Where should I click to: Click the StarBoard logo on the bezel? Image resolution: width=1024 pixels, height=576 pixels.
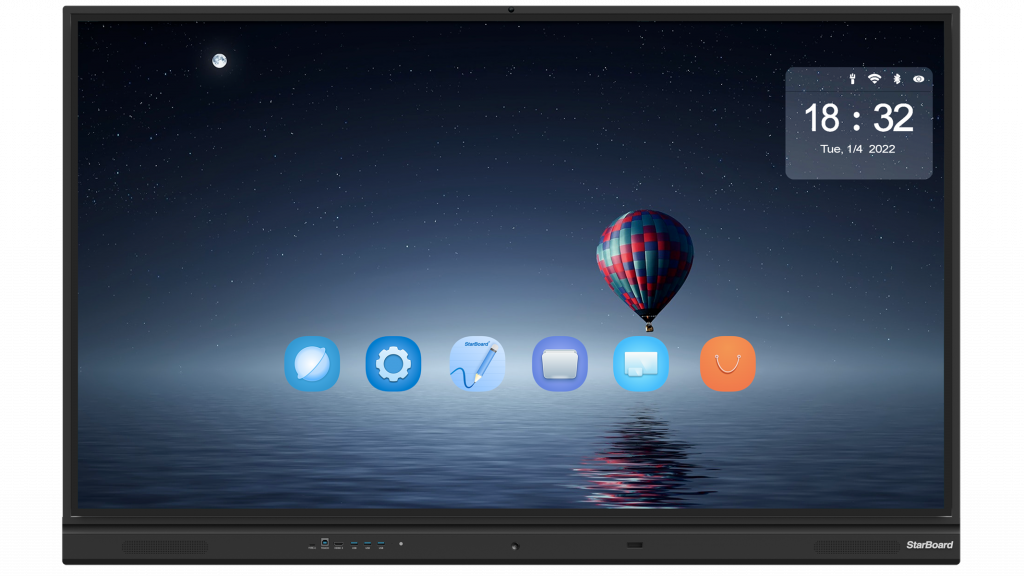(929, 545)
